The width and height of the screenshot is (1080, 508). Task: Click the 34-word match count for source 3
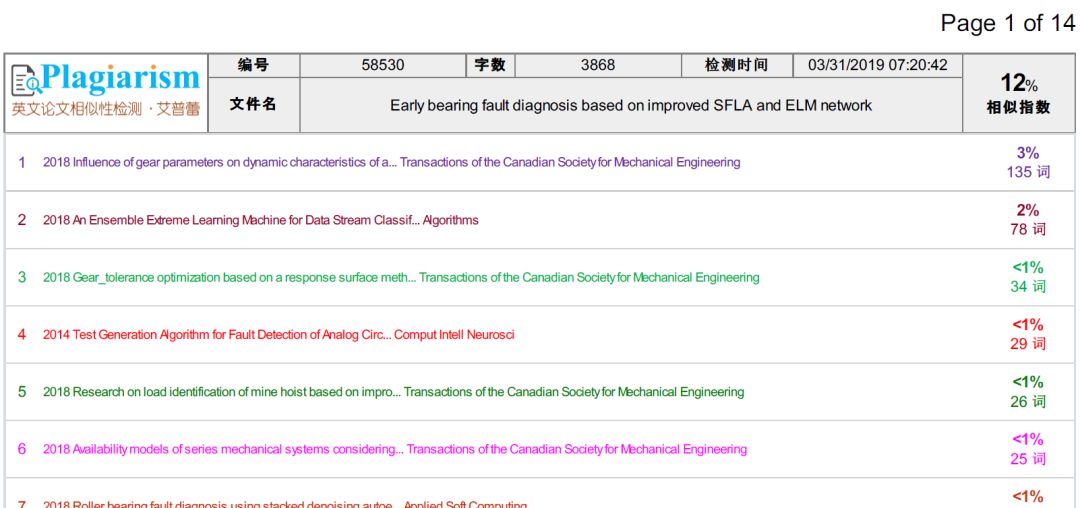point(1027,287)
